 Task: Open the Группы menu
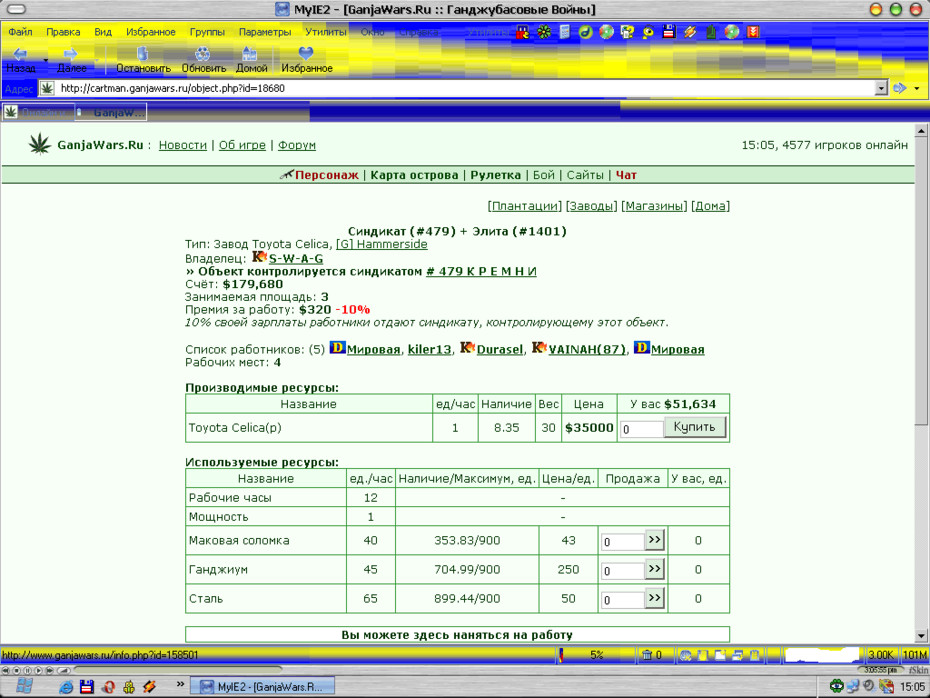click(207, 32)
